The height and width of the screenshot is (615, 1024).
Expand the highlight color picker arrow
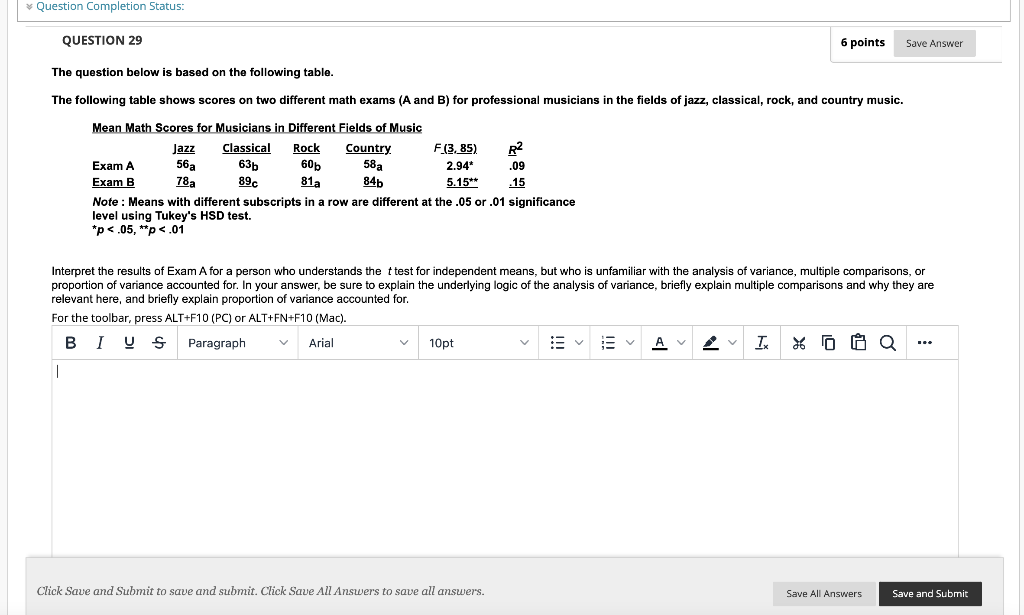click(732, 343)
